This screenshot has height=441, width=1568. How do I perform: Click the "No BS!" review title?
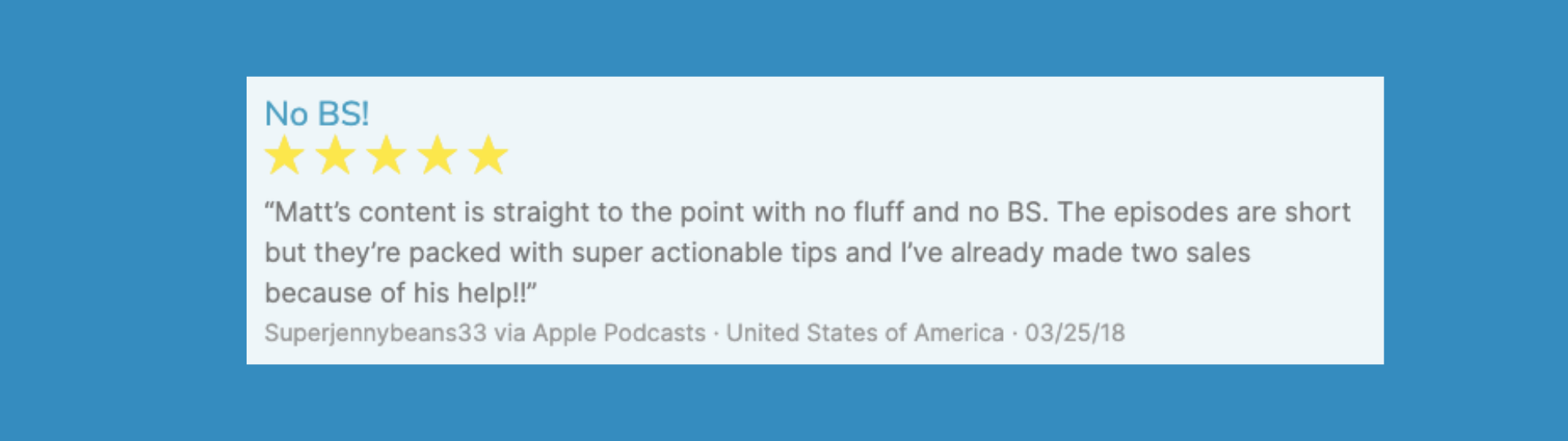317,114
